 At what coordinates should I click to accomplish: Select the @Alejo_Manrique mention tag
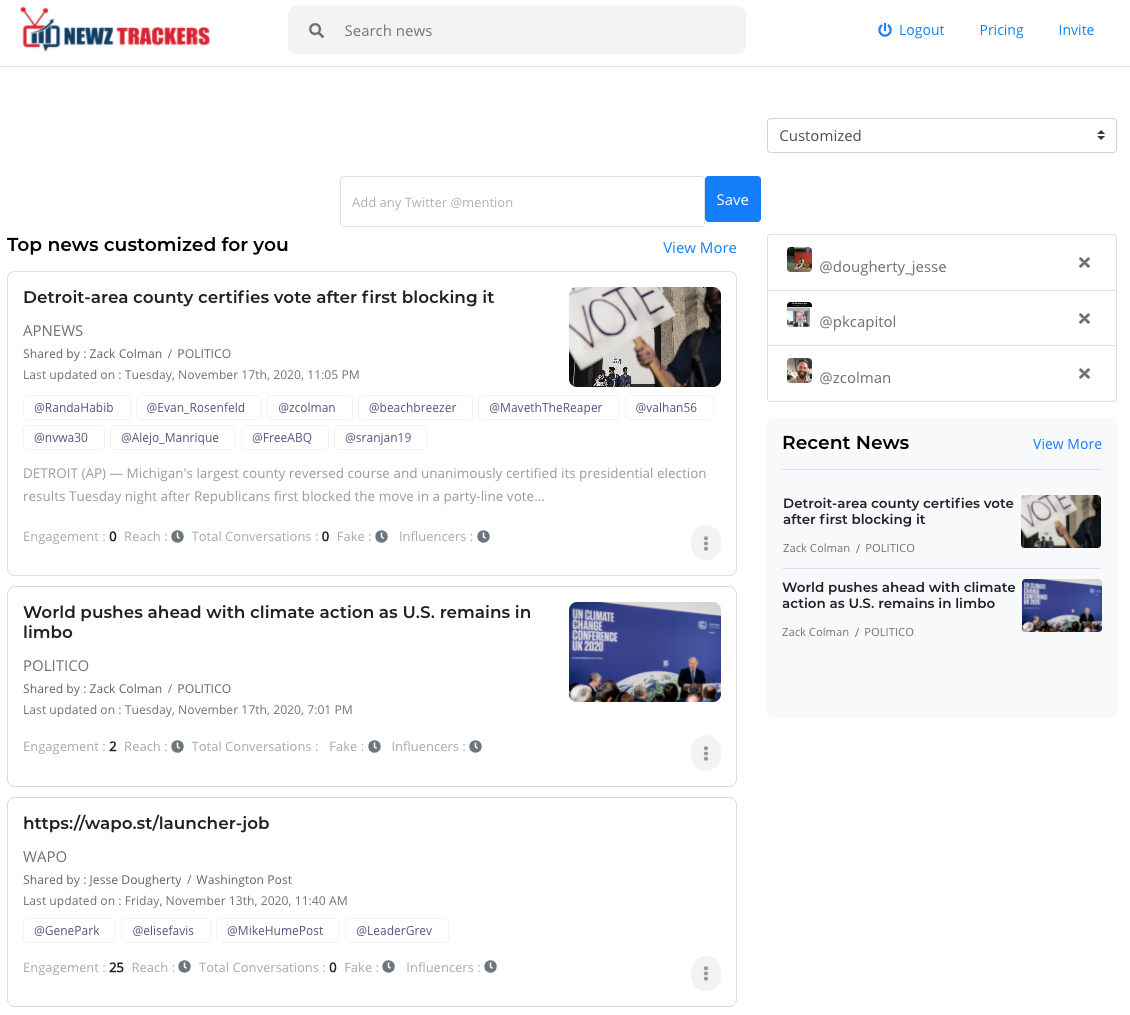tap(172, 438)
